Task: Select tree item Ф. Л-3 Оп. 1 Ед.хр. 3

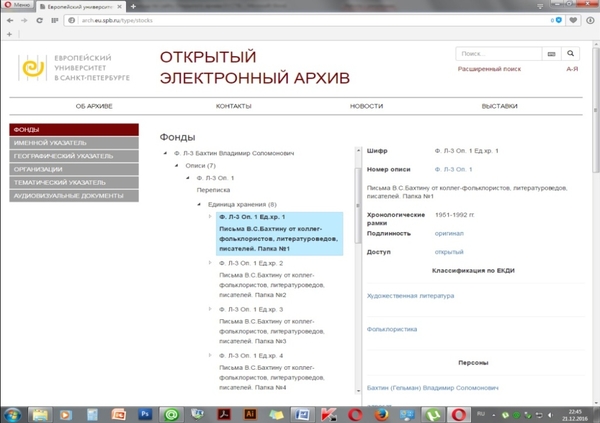Action: 253,310
